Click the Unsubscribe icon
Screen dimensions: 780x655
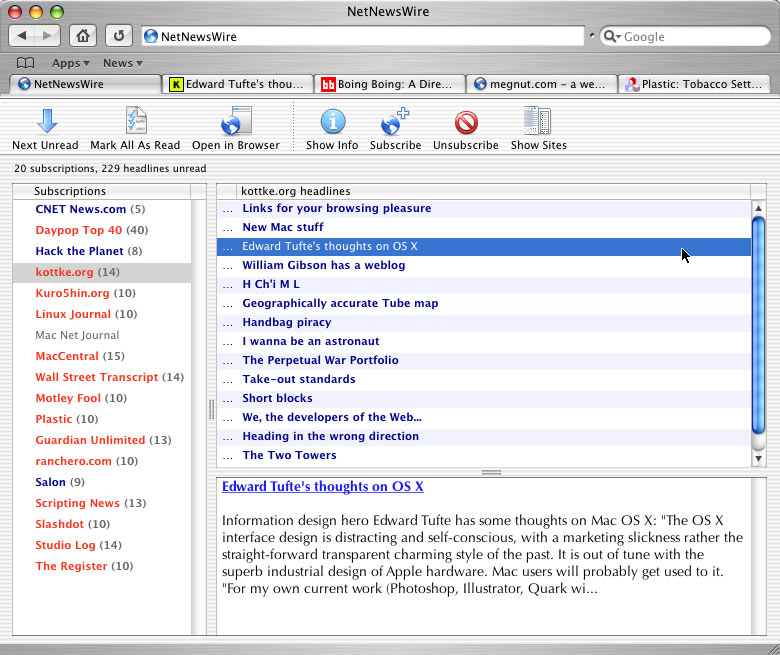pyautogui.click(x=466, y=122)
